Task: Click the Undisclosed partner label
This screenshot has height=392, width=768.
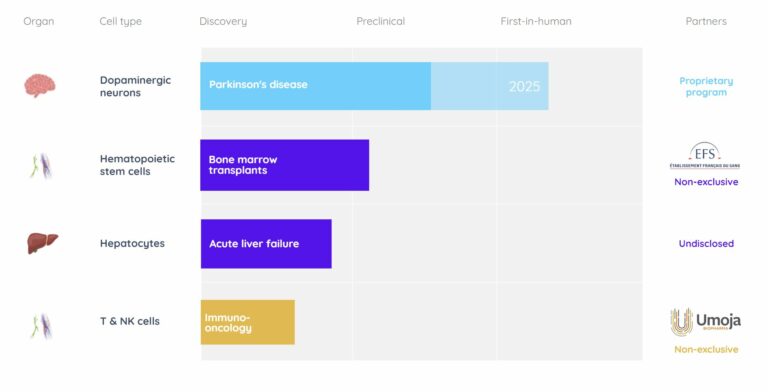Action: (x=706, y=244)
